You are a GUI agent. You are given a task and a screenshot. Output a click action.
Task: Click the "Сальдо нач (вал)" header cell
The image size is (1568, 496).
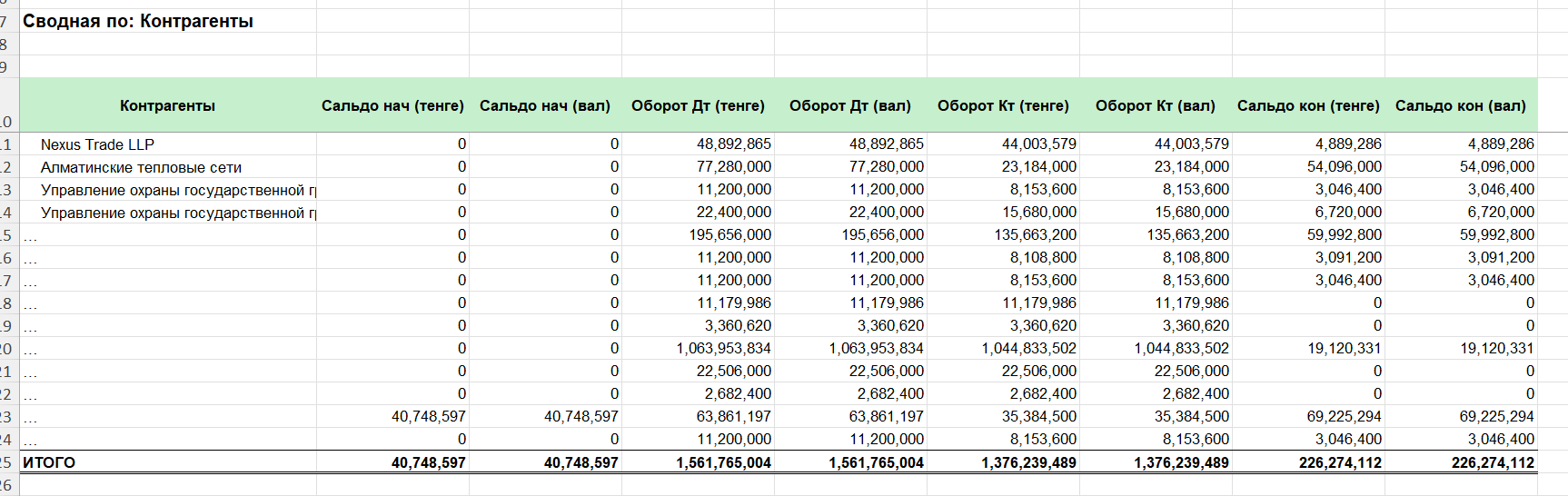(545, 105)
